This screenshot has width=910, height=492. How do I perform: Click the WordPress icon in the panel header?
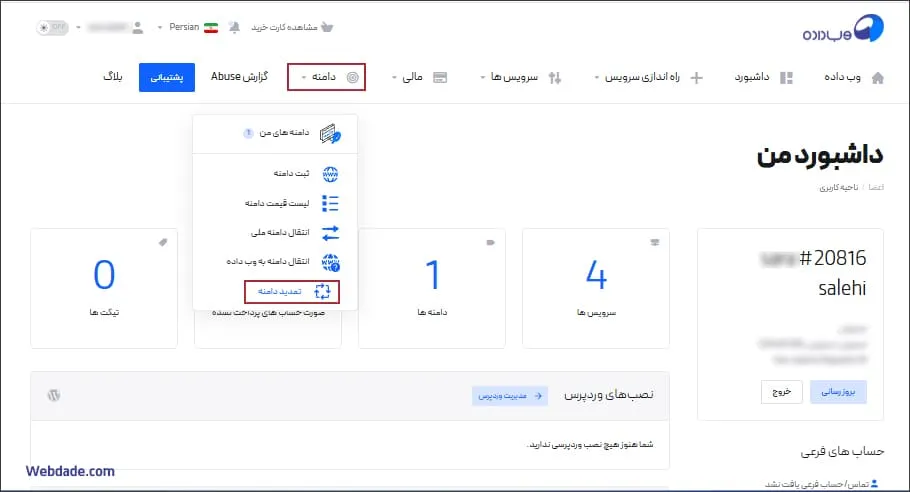point(54,395)
